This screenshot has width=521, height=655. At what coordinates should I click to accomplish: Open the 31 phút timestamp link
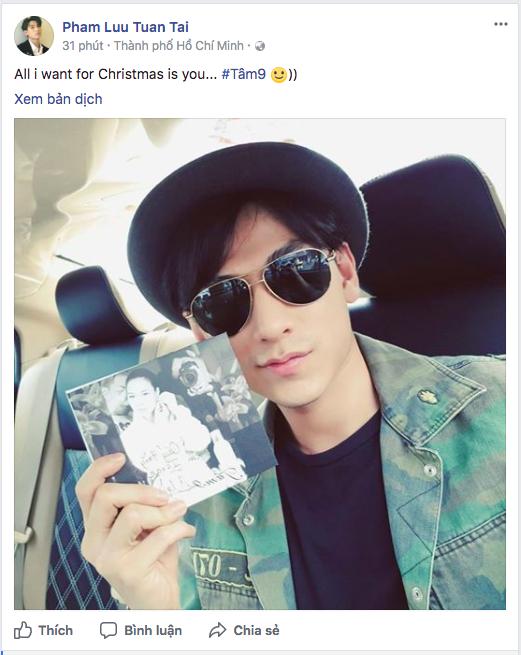pos(83,46)
